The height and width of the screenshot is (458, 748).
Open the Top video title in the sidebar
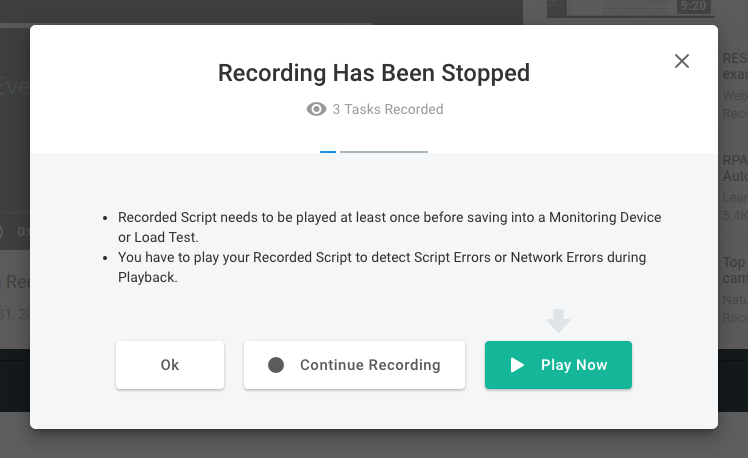[x=733, y=261]
